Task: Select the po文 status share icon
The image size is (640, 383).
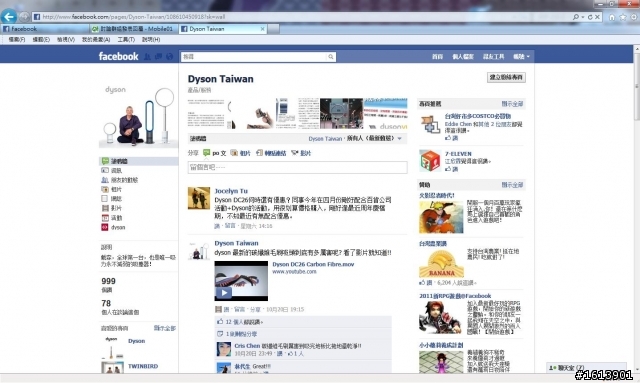Action: pyautogui.click(x=207, y=153)
